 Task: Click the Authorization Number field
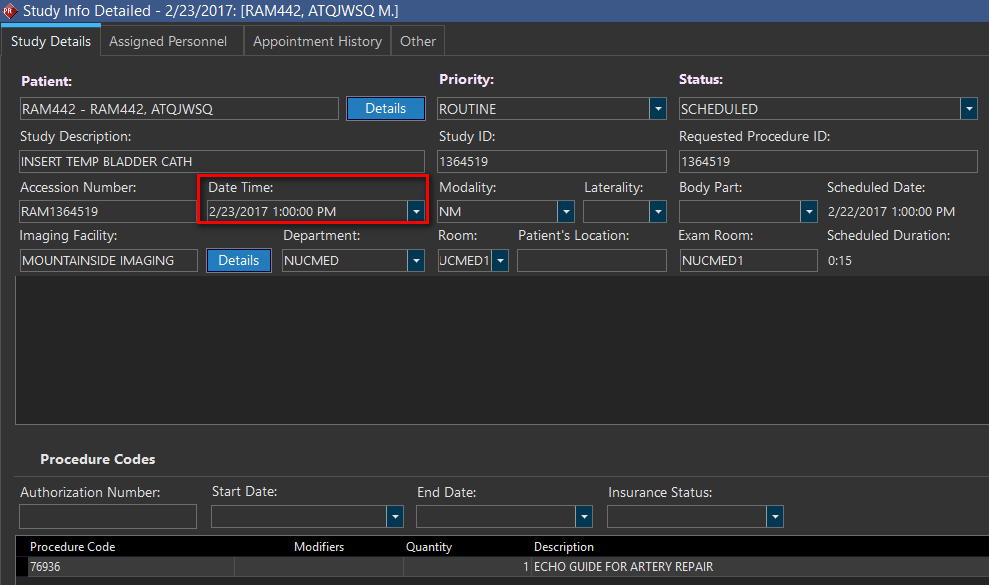coord(108,516)
